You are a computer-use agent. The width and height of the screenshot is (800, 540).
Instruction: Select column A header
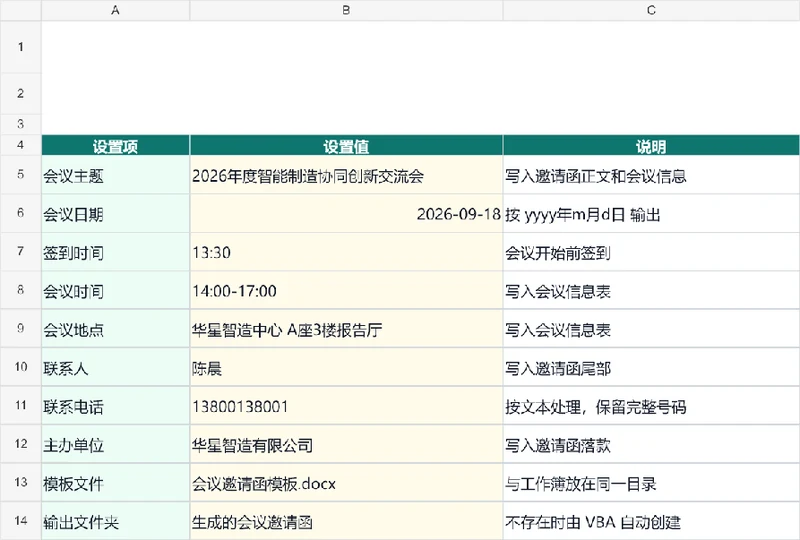pyautogui.click(x=115, y=10)
